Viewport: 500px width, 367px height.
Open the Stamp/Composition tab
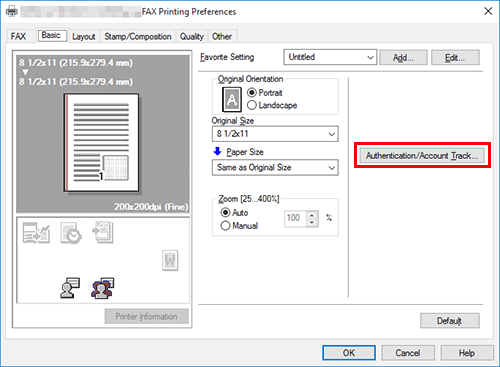(138, 36)
